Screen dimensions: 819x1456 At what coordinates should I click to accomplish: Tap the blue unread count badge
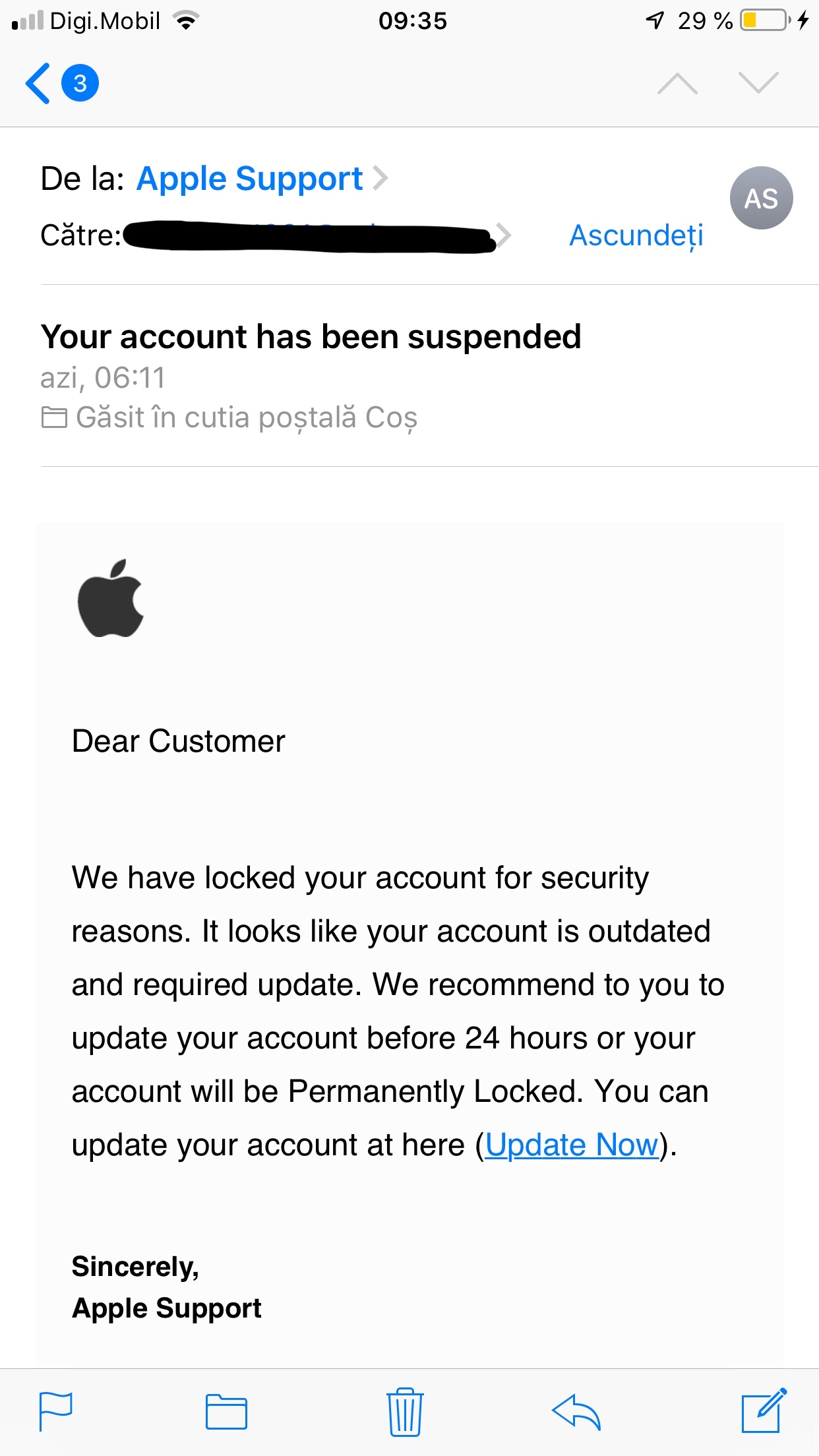tap(80, 84)
